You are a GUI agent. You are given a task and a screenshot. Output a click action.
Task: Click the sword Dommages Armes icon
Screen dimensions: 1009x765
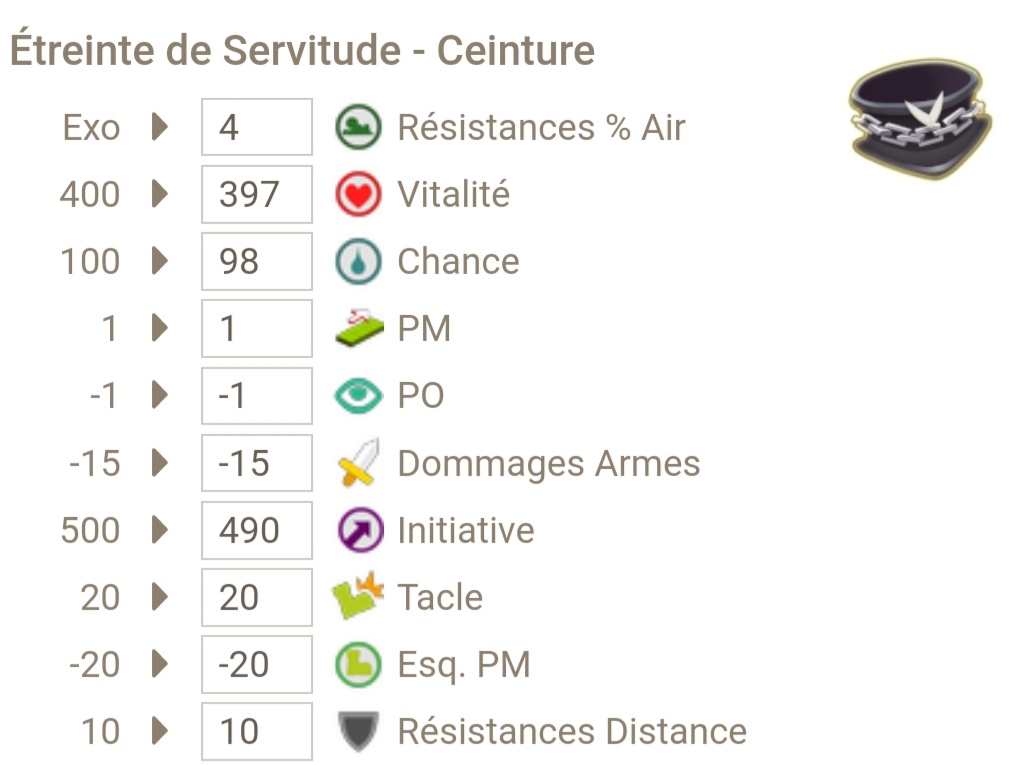coord(358,462)
